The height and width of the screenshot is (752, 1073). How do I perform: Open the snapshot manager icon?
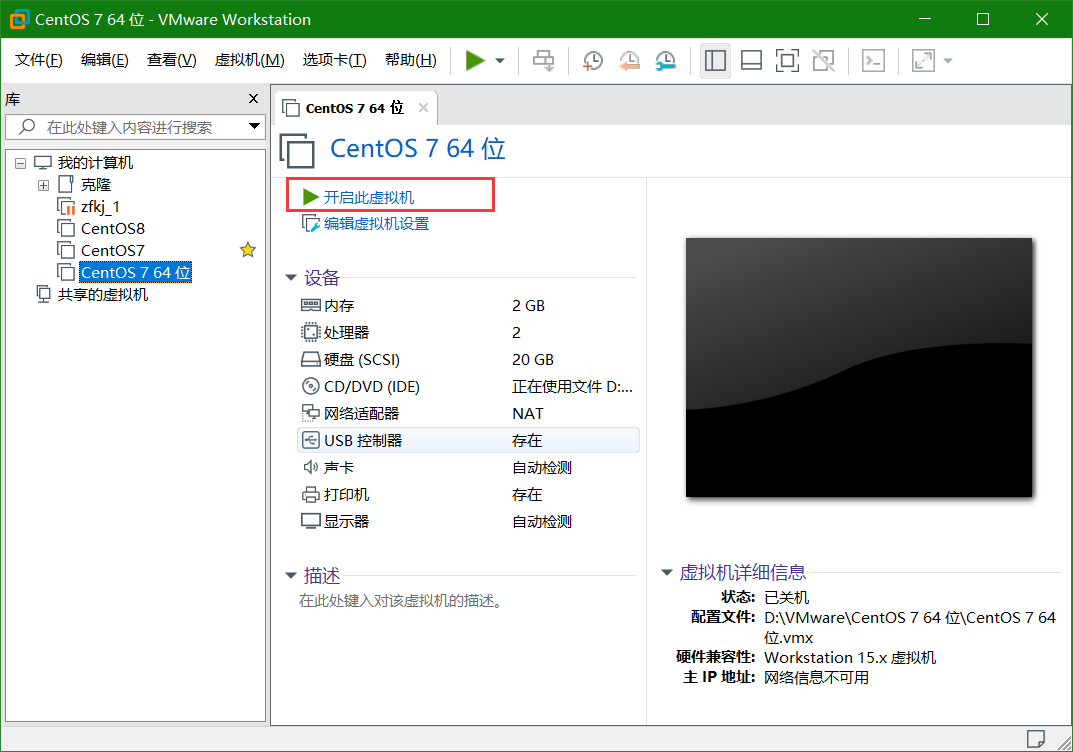(665, 60)
